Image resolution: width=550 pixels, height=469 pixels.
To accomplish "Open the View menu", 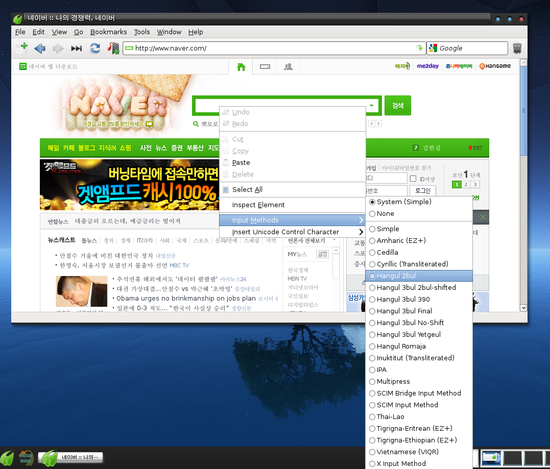I will point(59,32).
